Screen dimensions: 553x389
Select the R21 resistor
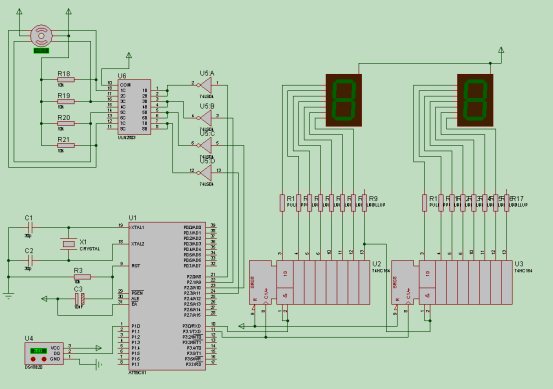[x=66, y=145]
